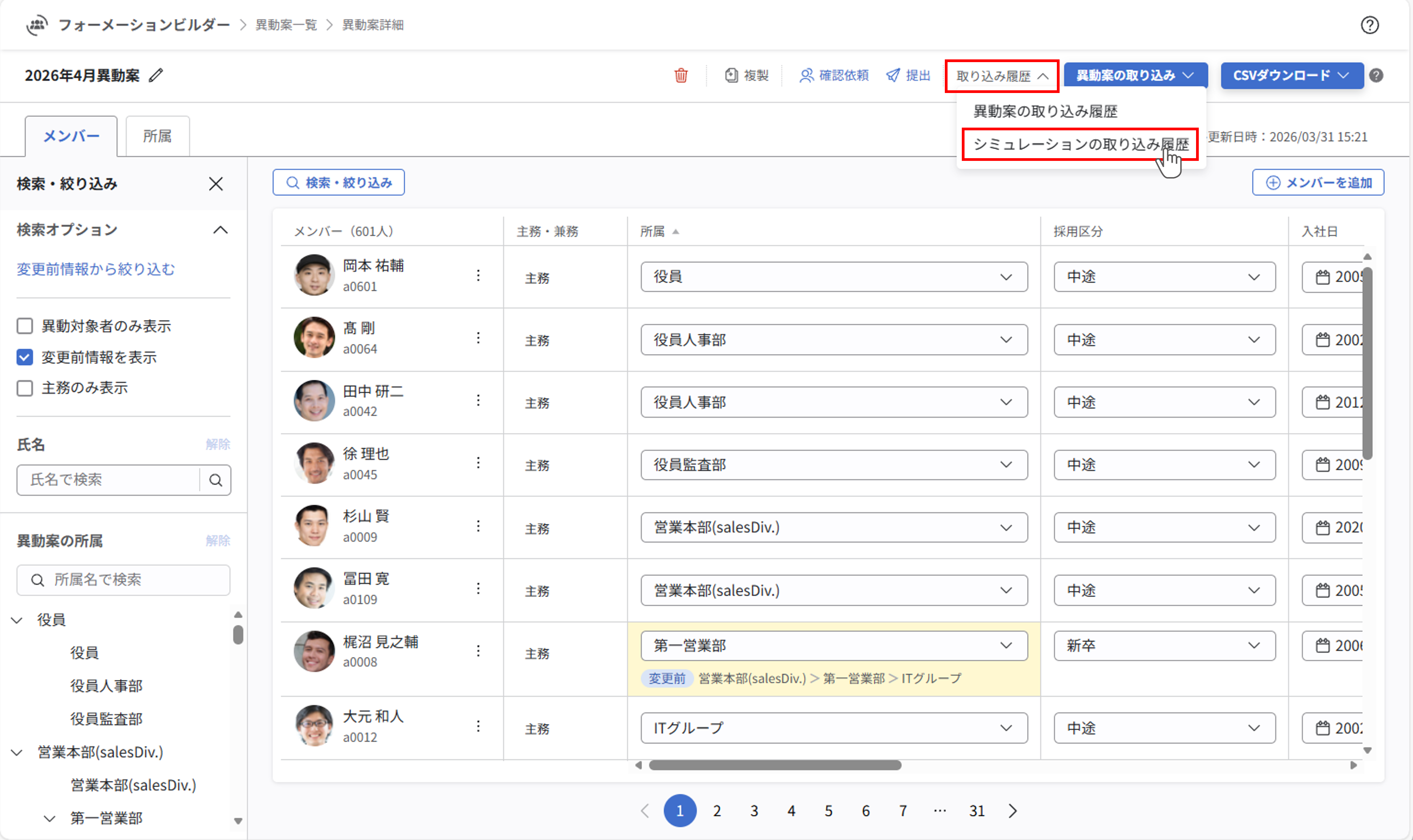Disable the 変更前情報を表示 checkbox
The height and width of the screenshot is (840, 1413).
click(x=25, y=357)
